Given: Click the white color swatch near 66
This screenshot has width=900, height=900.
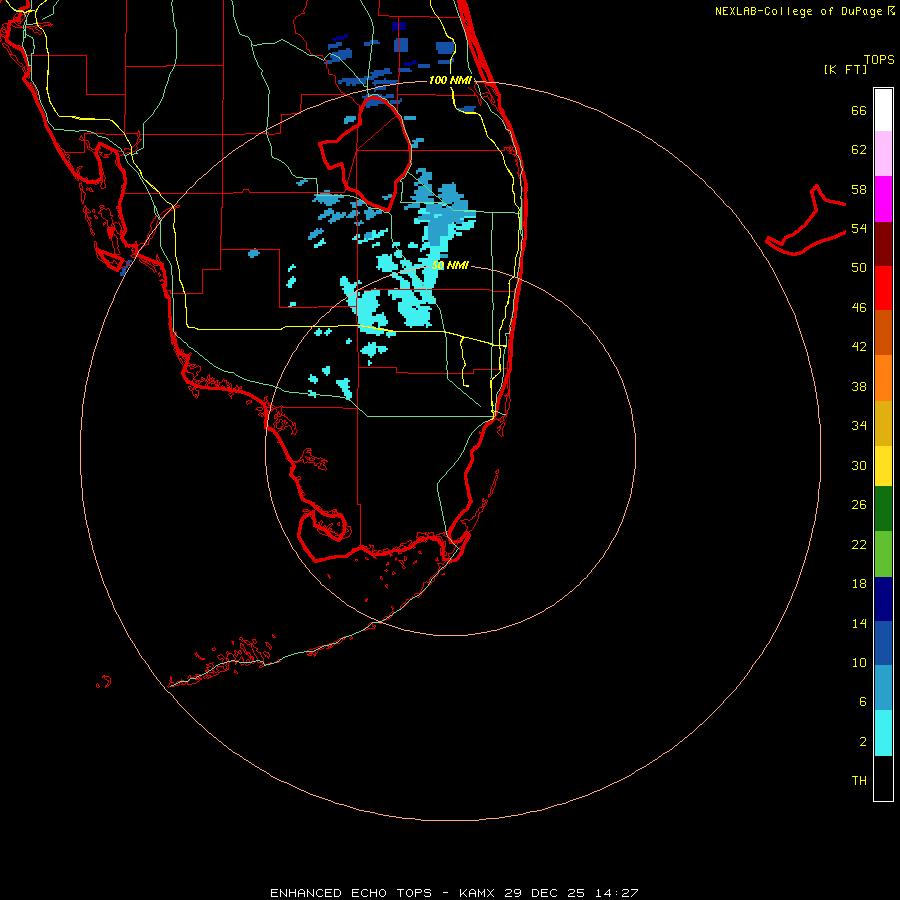Looking at the screenshot, I should click(x=883, y=110).
